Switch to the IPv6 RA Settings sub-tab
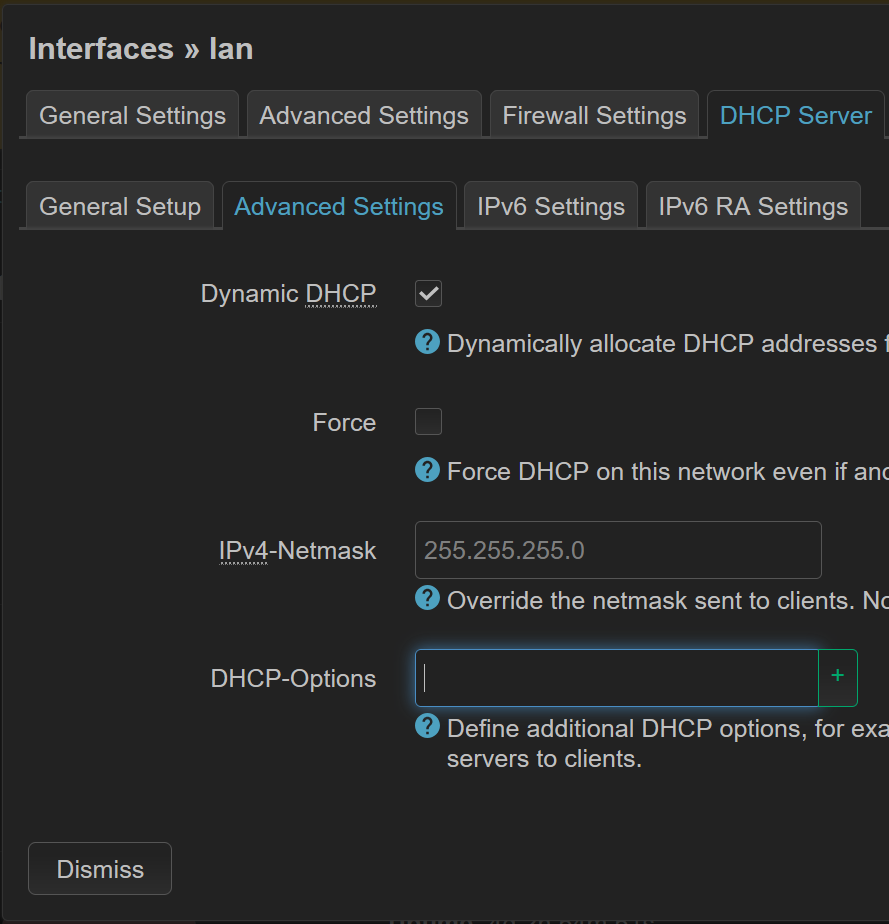 pyautogui.click(x=753, y=206)
